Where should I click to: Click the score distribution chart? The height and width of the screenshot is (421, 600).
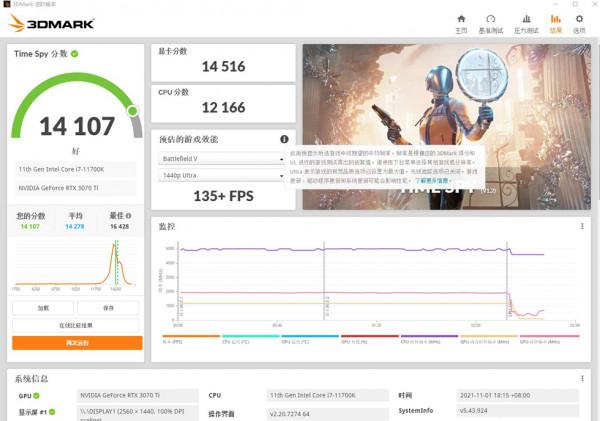[x=75, y=264]
